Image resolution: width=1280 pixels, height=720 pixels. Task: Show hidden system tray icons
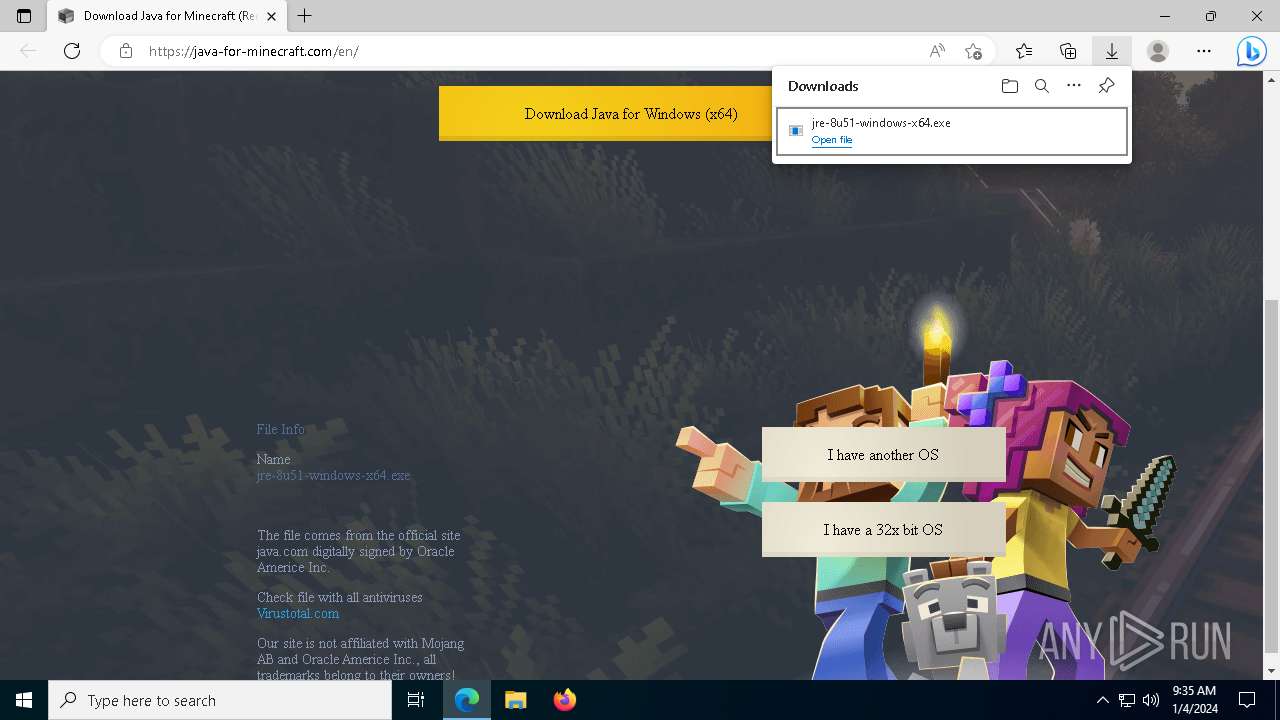1102,700
